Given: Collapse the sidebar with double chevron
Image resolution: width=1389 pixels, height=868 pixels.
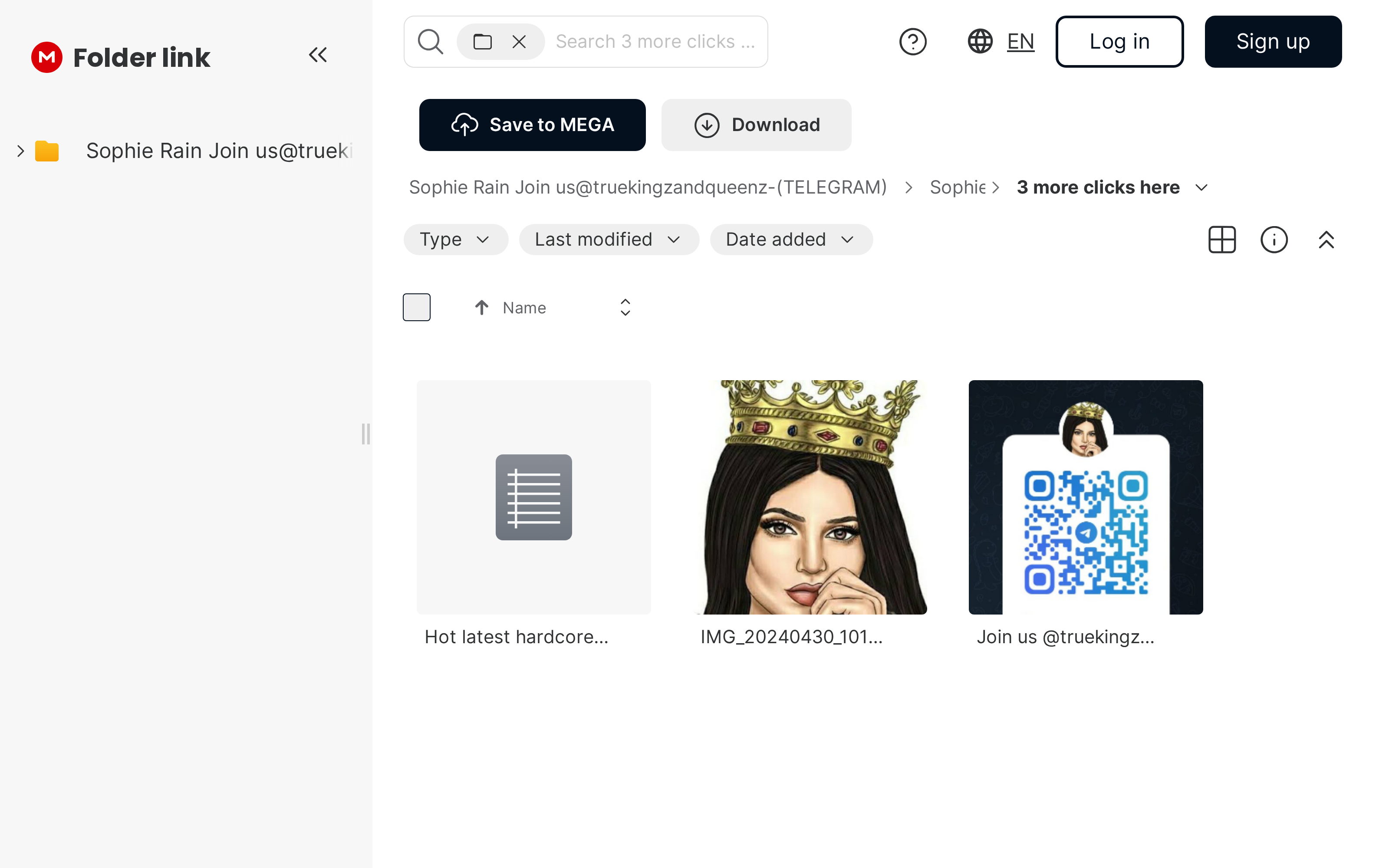Looking at the screenshot, I should click(318, 55).
